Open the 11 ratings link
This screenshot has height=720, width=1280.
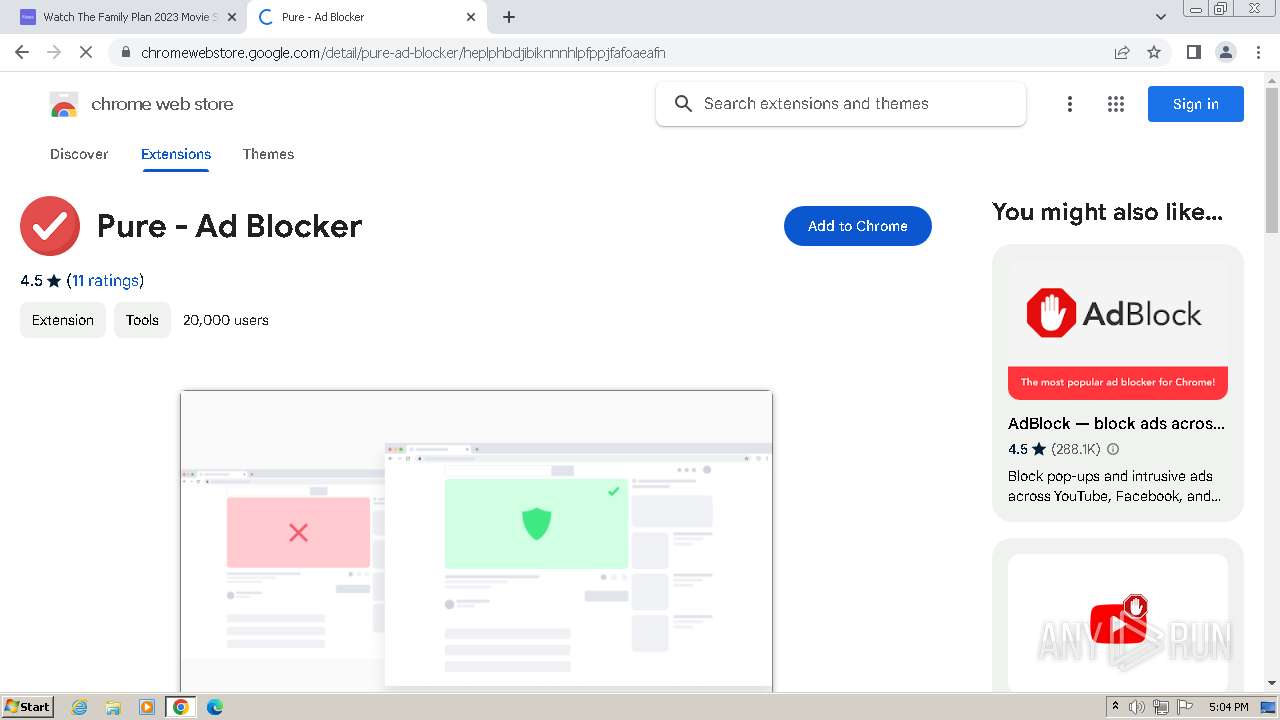coord(105,281)
